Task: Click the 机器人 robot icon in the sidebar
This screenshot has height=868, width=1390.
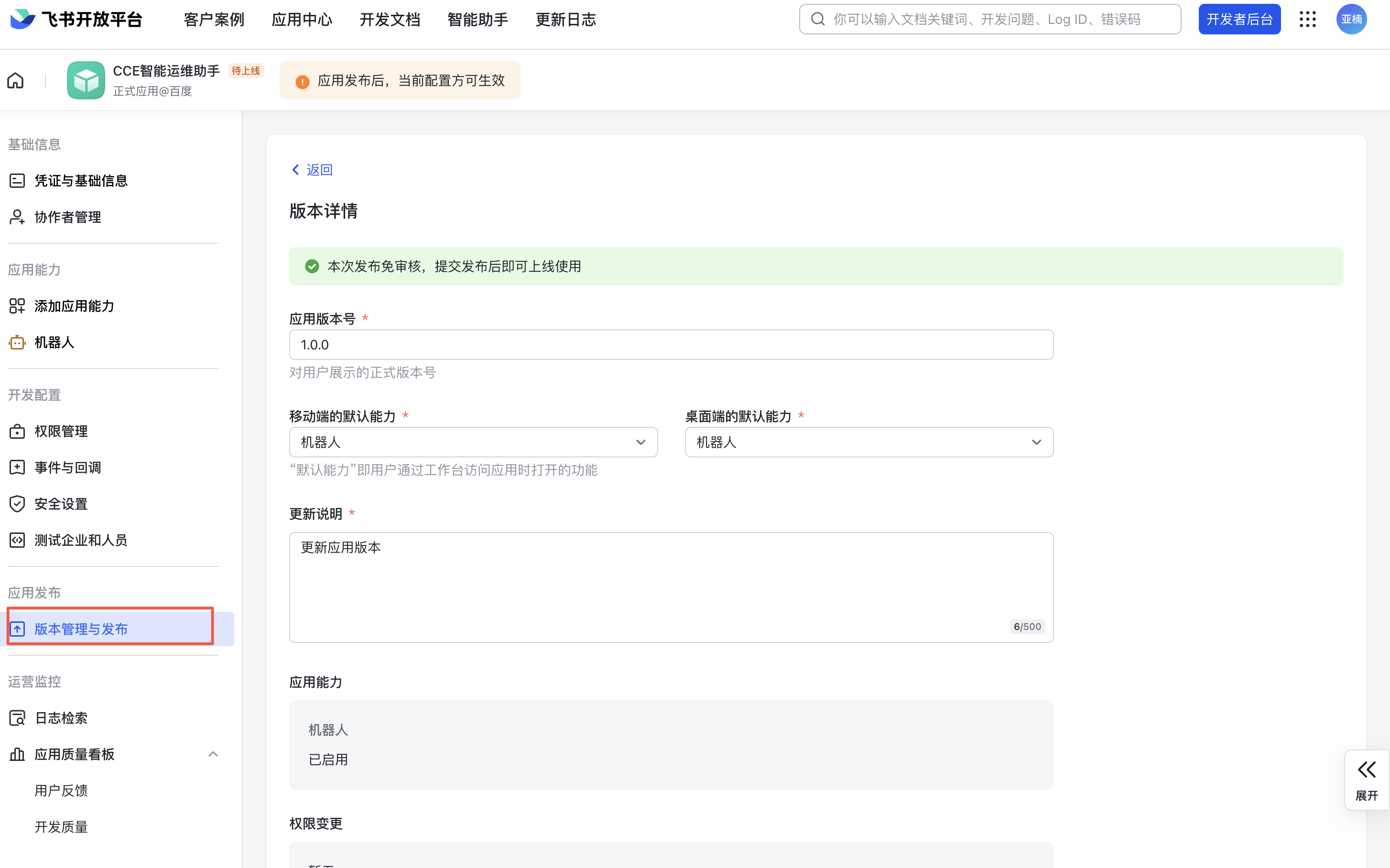Action: (17, 342)
